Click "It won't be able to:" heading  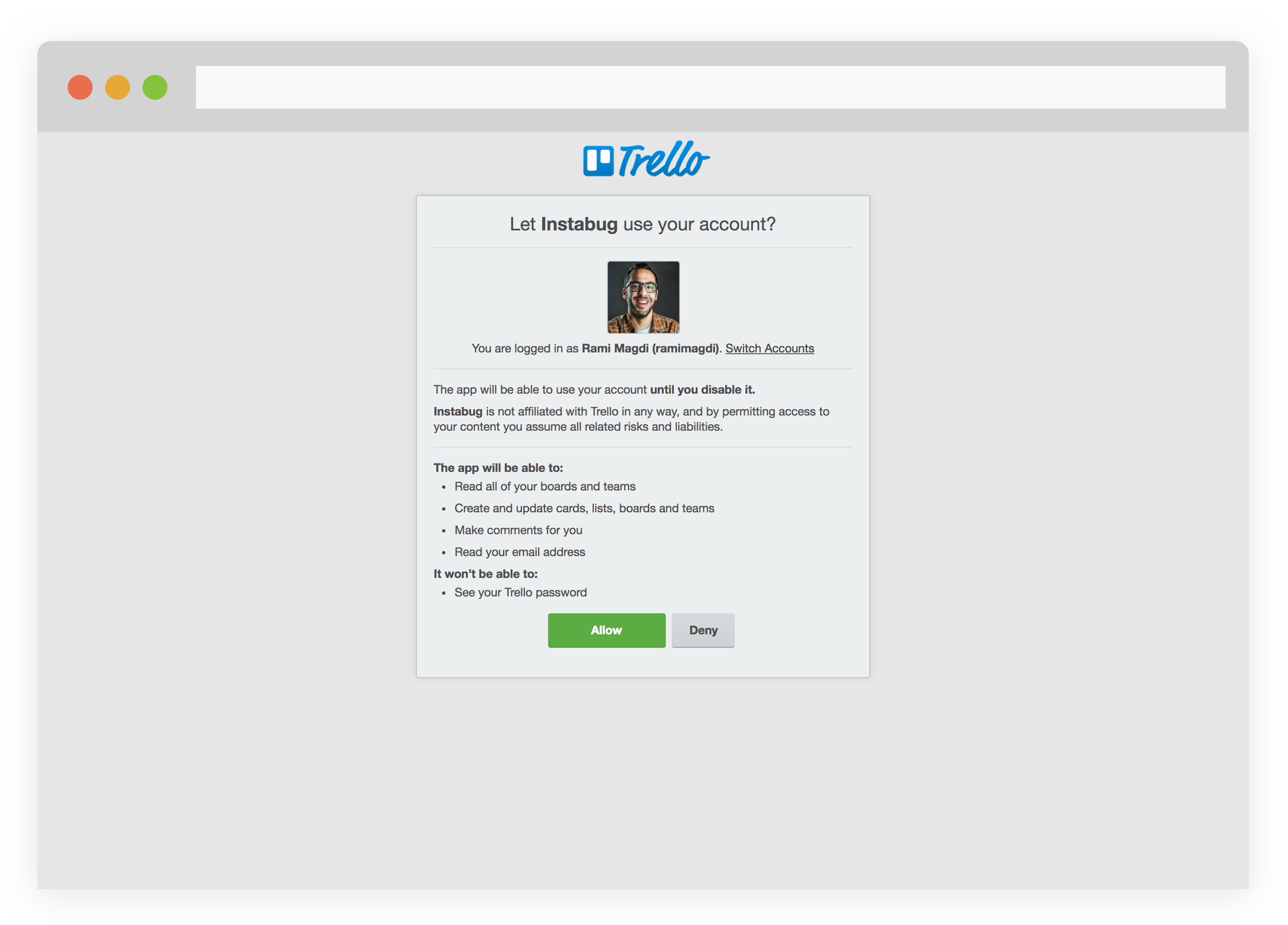point(485,574)
